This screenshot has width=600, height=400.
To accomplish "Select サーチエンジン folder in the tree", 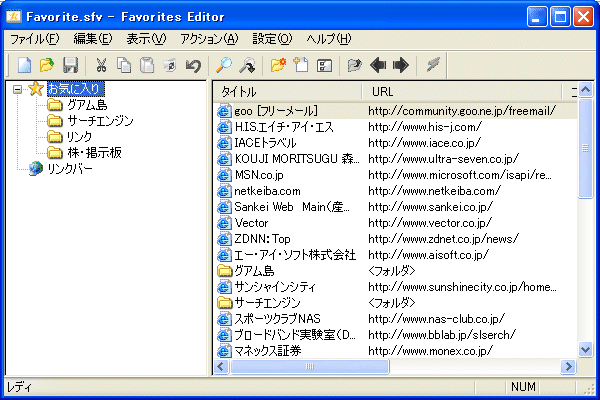I will point(100,121).
